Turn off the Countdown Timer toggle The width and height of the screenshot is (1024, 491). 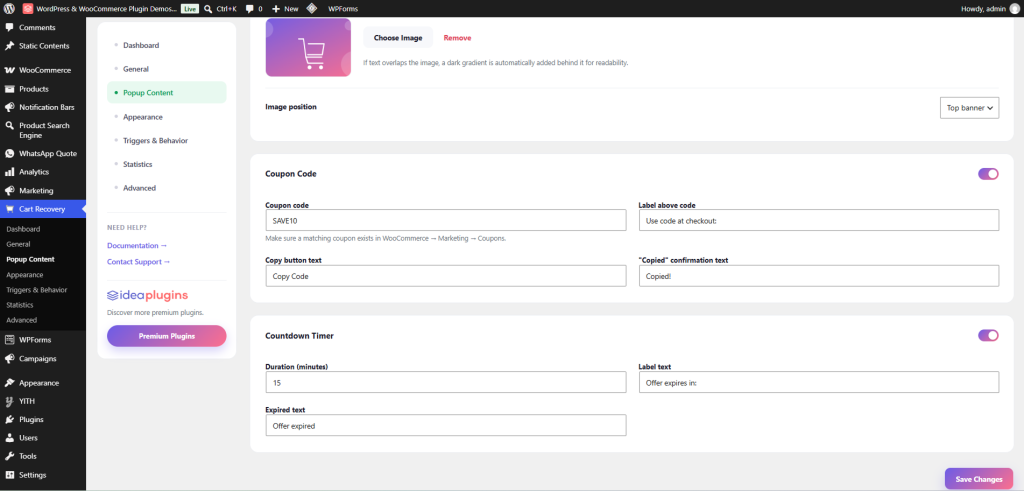click(x=988, y=336)
